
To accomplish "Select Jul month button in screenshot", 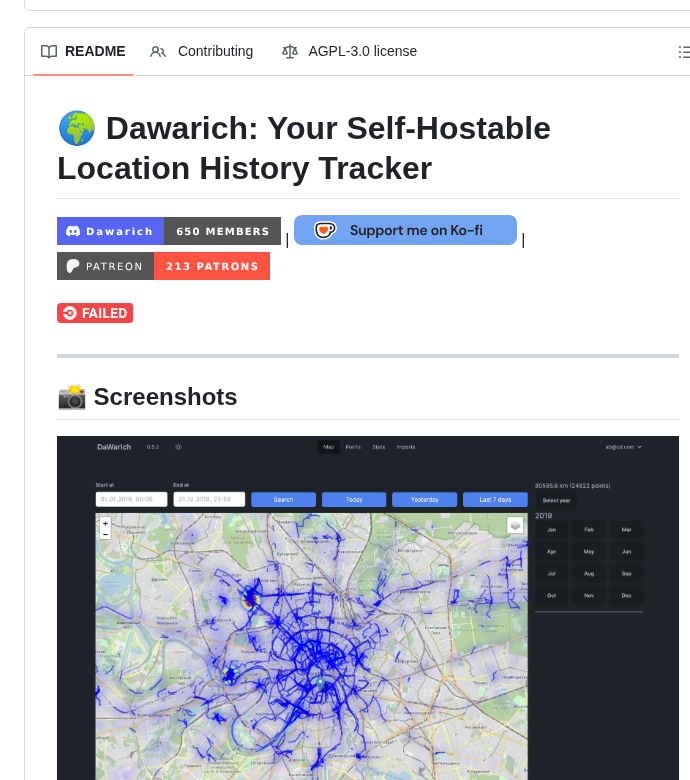I will click(552, 574).
